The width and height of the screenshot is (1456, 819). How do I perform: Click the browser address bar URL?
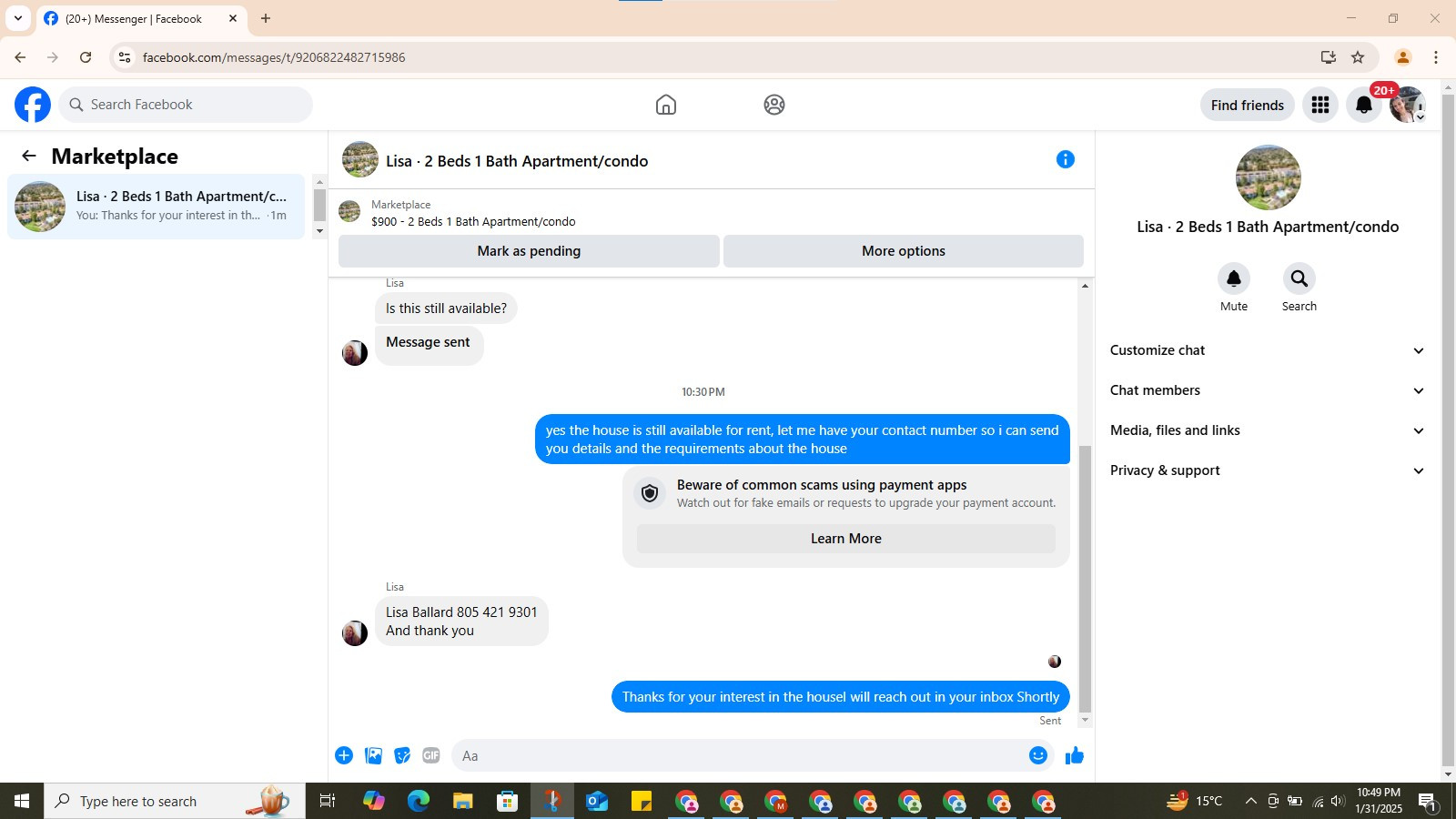pyautogui.click(x=274, y=57)
